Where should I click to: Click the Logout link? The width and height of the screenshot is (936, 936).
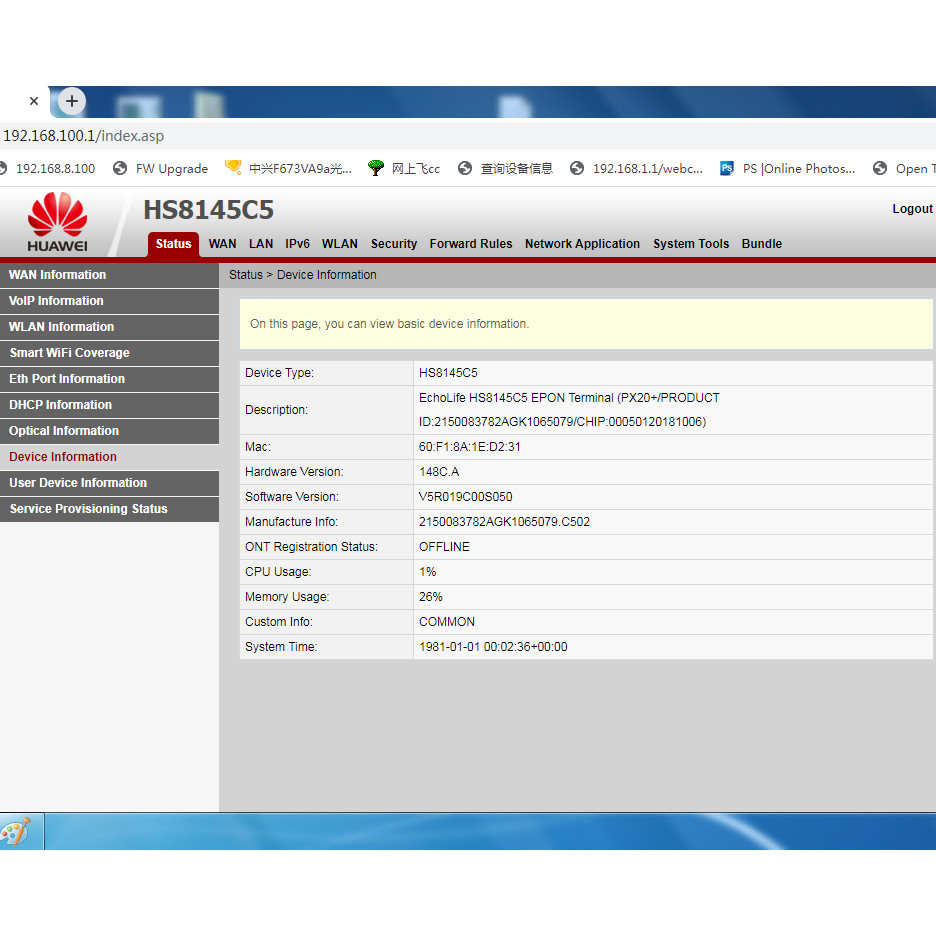(x=912, y=209)
